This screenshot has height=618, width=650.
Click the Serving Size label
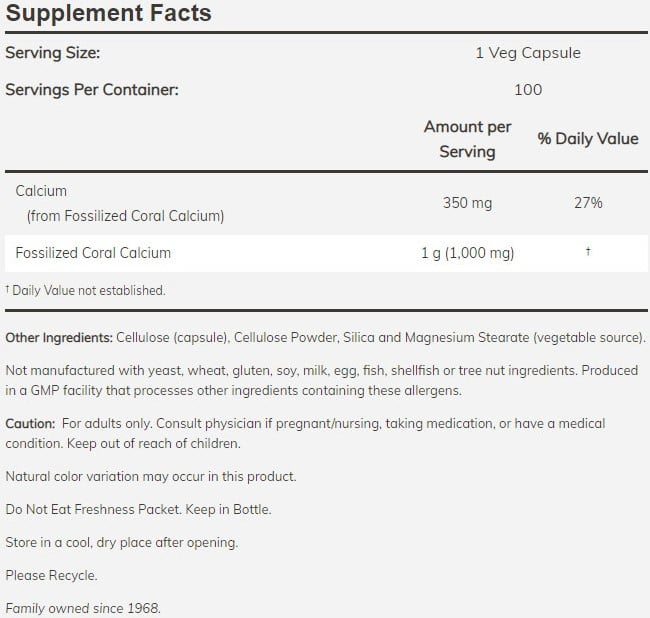[x=53, y=53]
